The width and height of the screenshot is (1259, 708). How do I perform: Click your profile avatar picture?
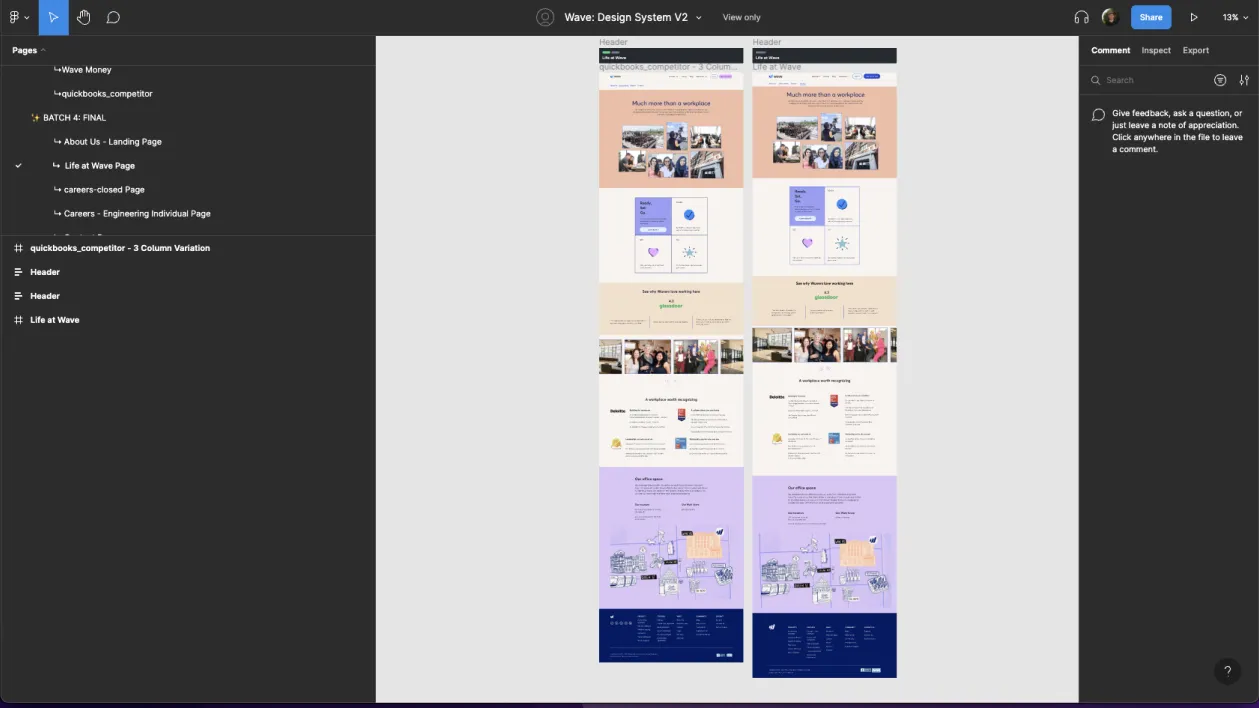1109,17
